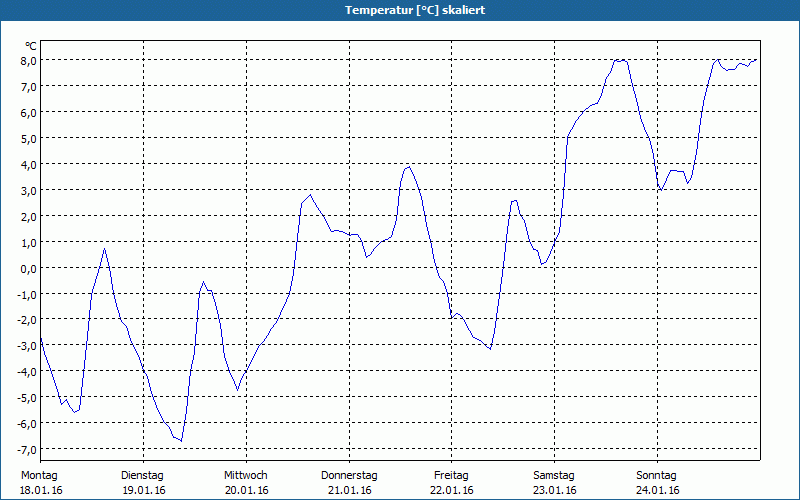Screen dimensions: 800x500
Task: Select the Montag 18.01.16 axis label
Action: (41, 483)
